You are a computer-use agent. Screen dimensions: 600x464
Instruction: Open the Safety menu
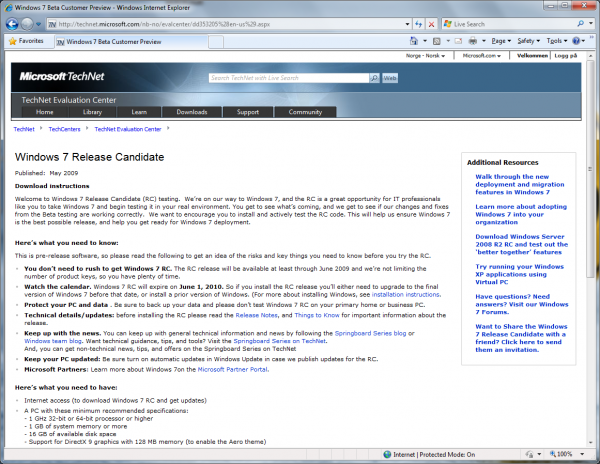pos(528,41)
